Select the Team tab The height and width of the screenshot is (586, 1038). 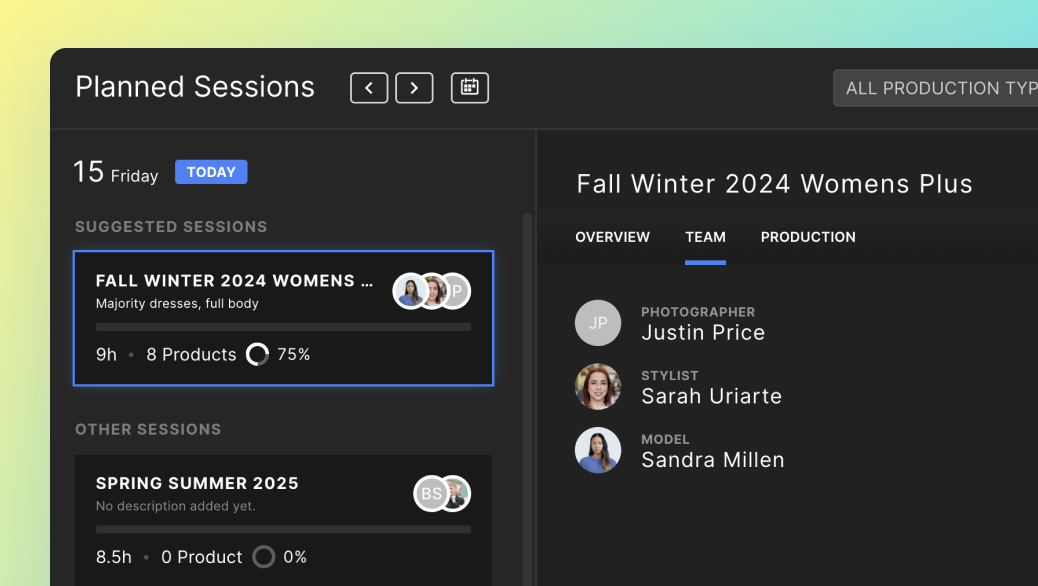click(x=705, y=237)
